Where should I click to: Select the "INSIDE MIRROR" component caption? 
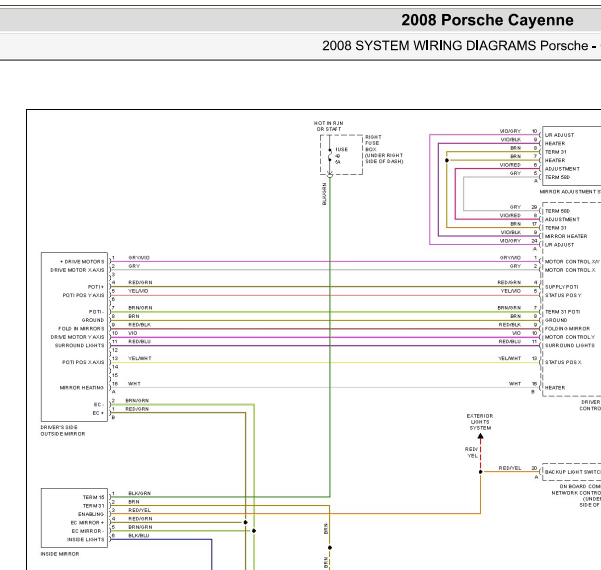point(60,554)
